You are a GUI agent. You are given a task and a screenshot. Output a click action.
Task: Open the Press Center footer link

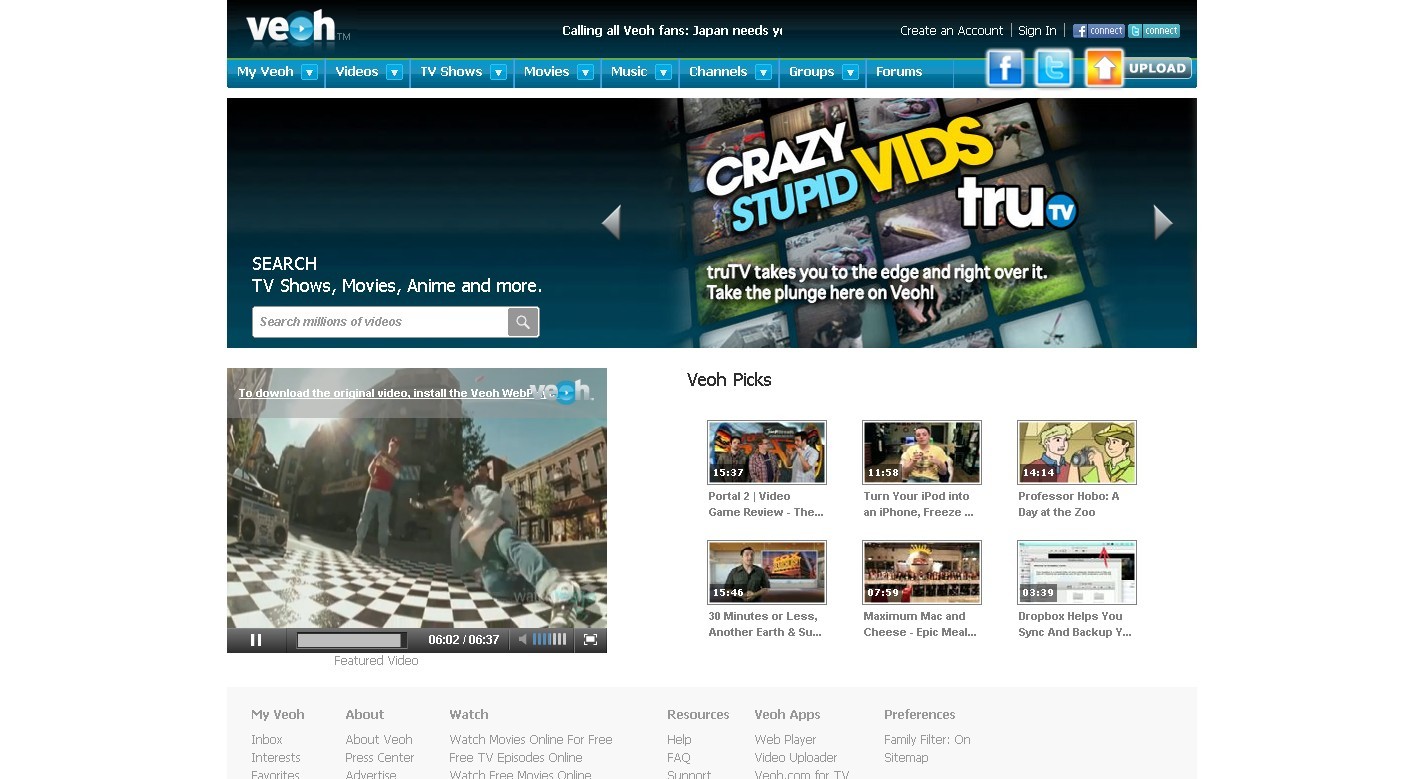pos(380,758)
